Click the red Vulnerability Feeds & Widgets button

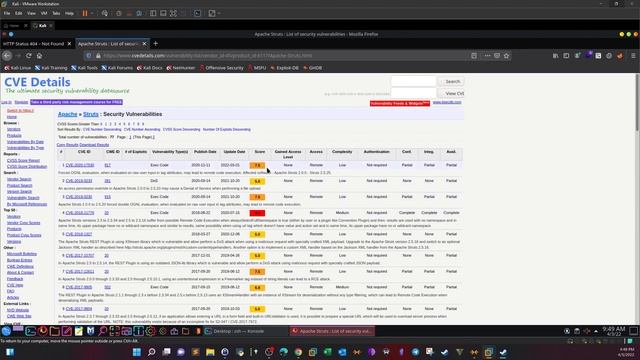point(400,103)
